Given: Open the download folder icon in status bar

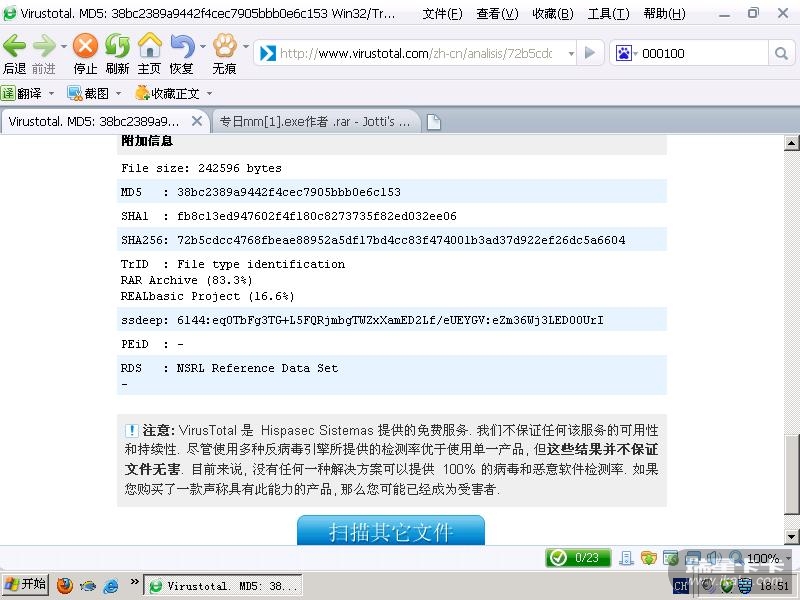Looking at the screenshot, I should pyautogui.click(x=648, y=558).
